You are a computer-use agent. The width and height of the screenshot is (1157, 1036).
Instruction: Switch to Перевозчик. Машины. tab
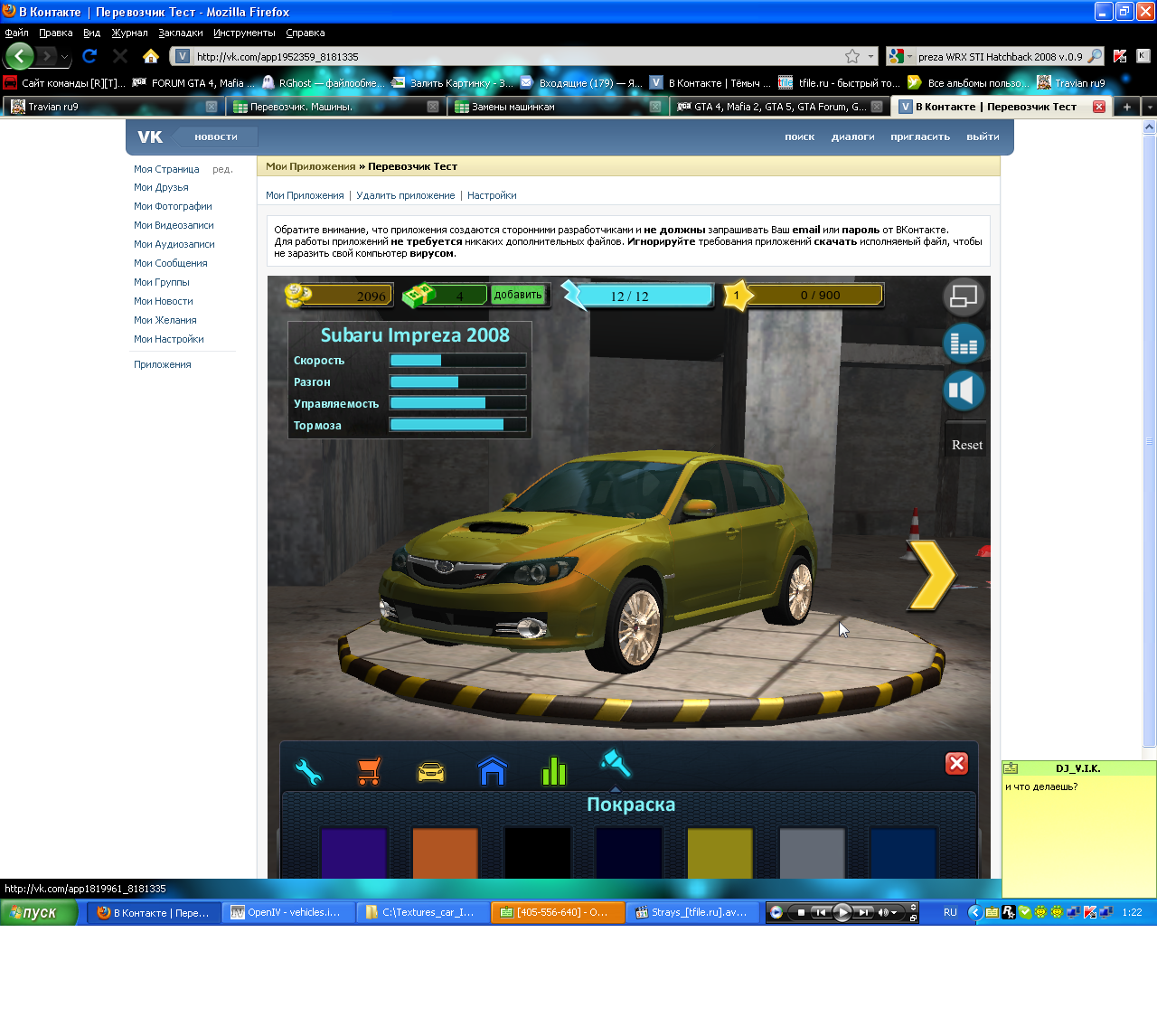pos(334,107)
